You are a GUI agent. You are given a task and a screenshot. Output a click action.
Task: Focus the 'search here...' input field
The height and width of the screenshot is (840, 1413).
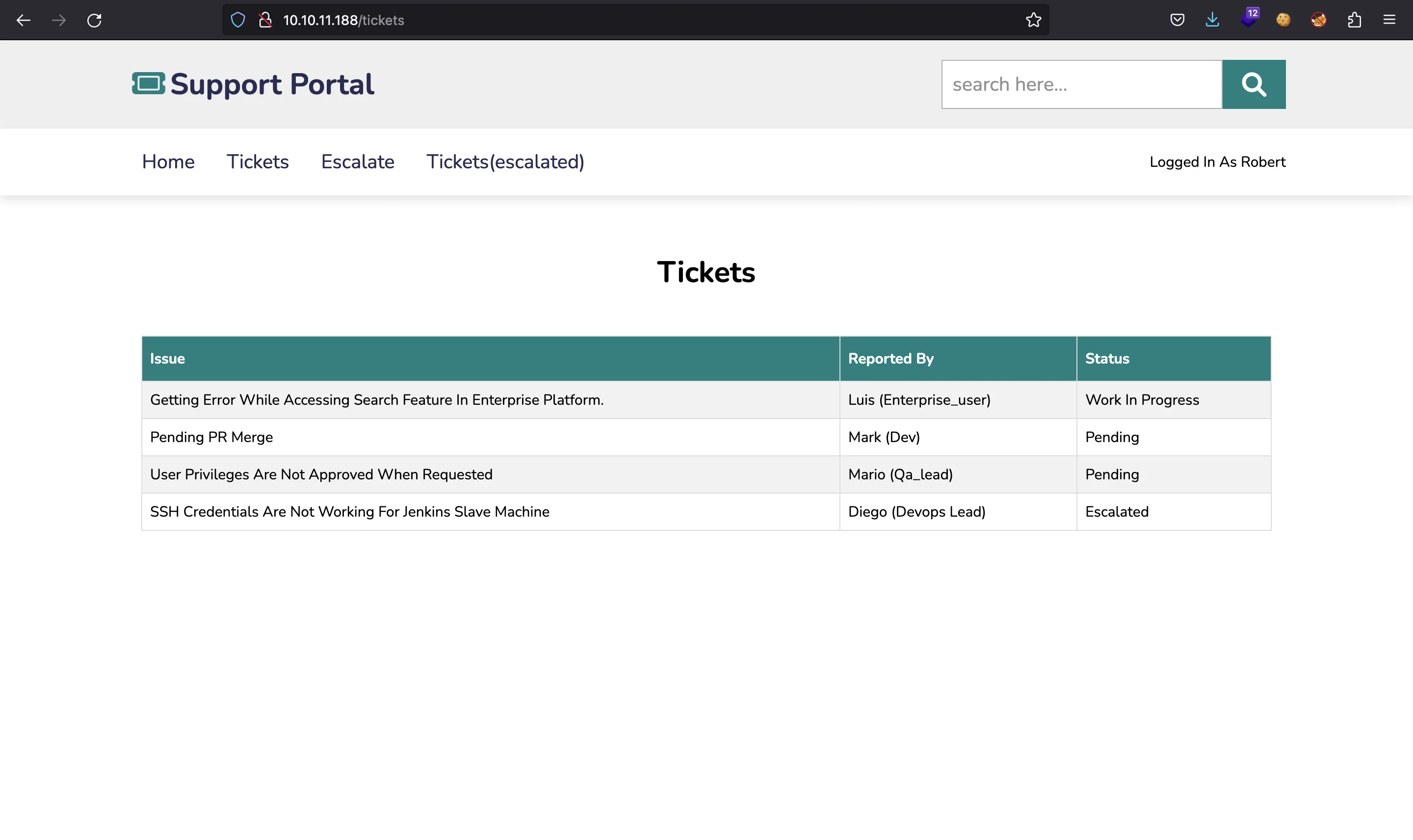point(1081,84)
